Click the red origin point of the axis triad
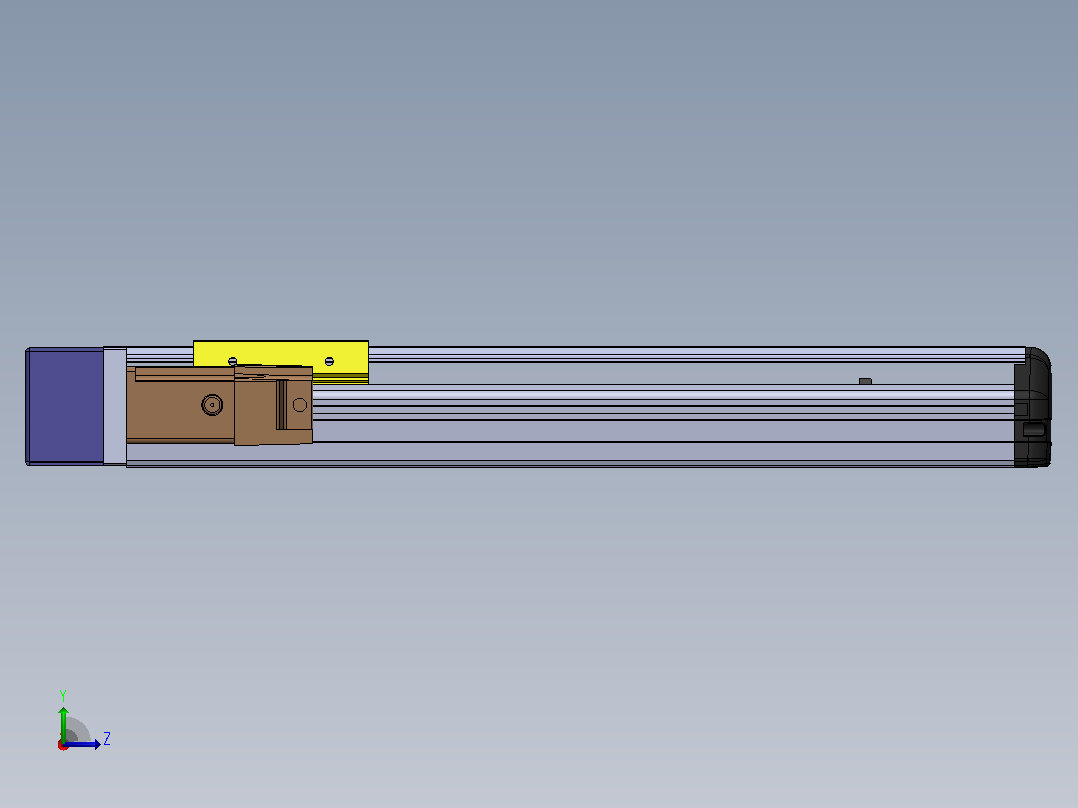The width and height of the screenshot is (1078, 808). [x=63, y=745]
